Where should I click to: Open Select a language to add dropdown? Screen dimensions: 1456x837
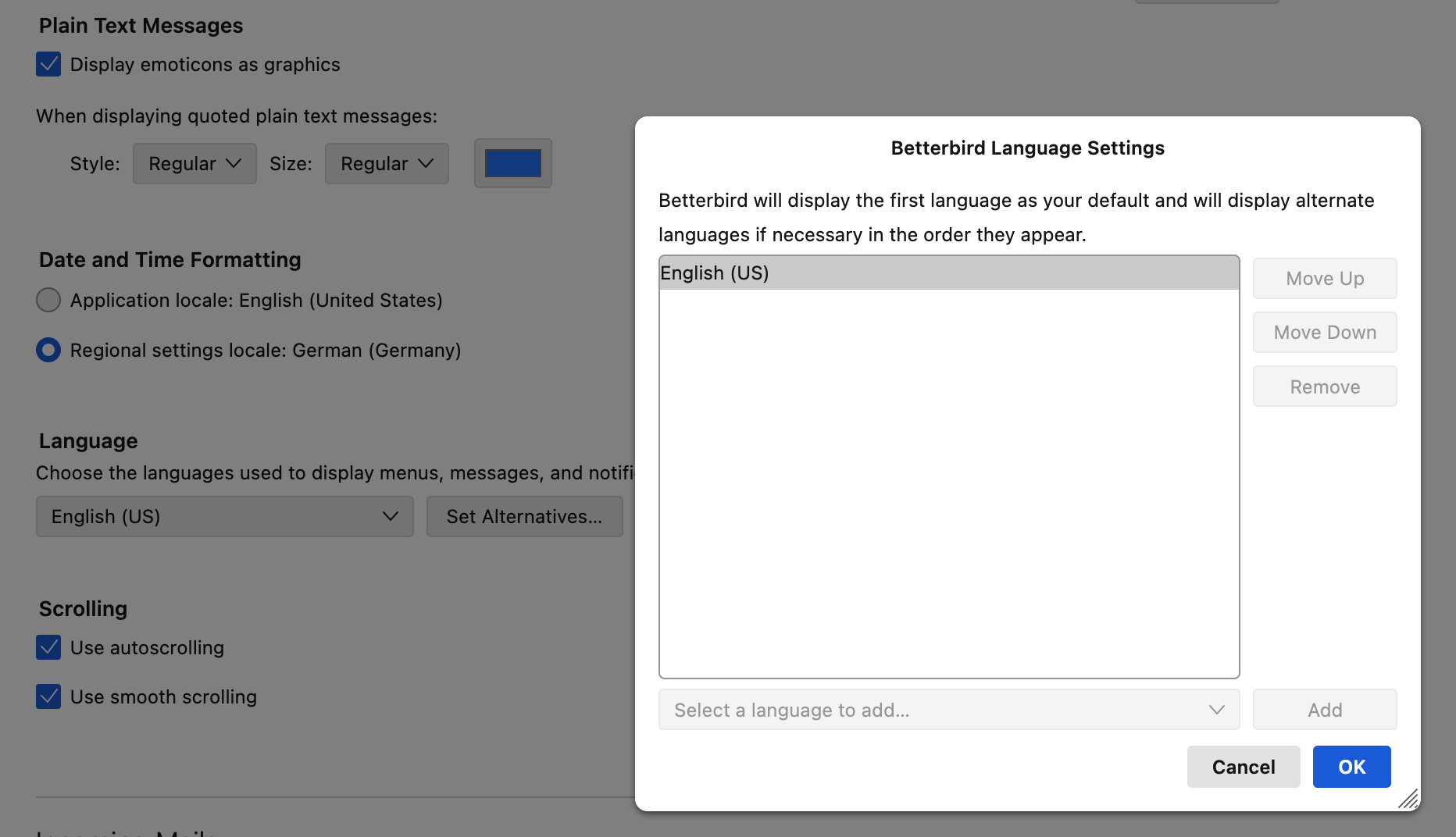pos(949,710)
